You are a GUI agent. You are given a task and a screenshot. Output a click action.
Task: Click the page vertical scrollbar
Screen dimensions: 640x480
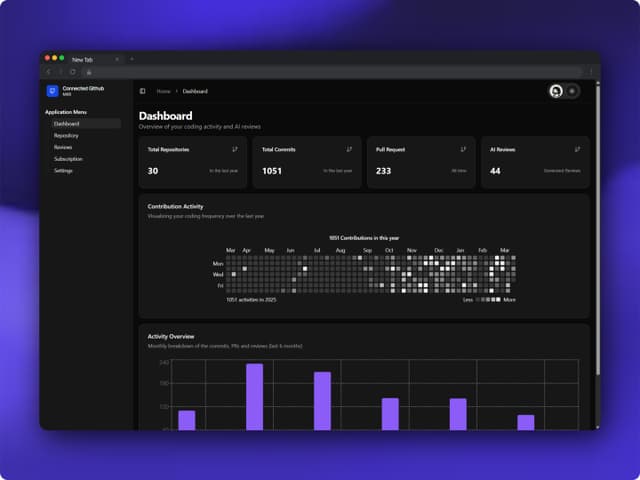[598, 229]
